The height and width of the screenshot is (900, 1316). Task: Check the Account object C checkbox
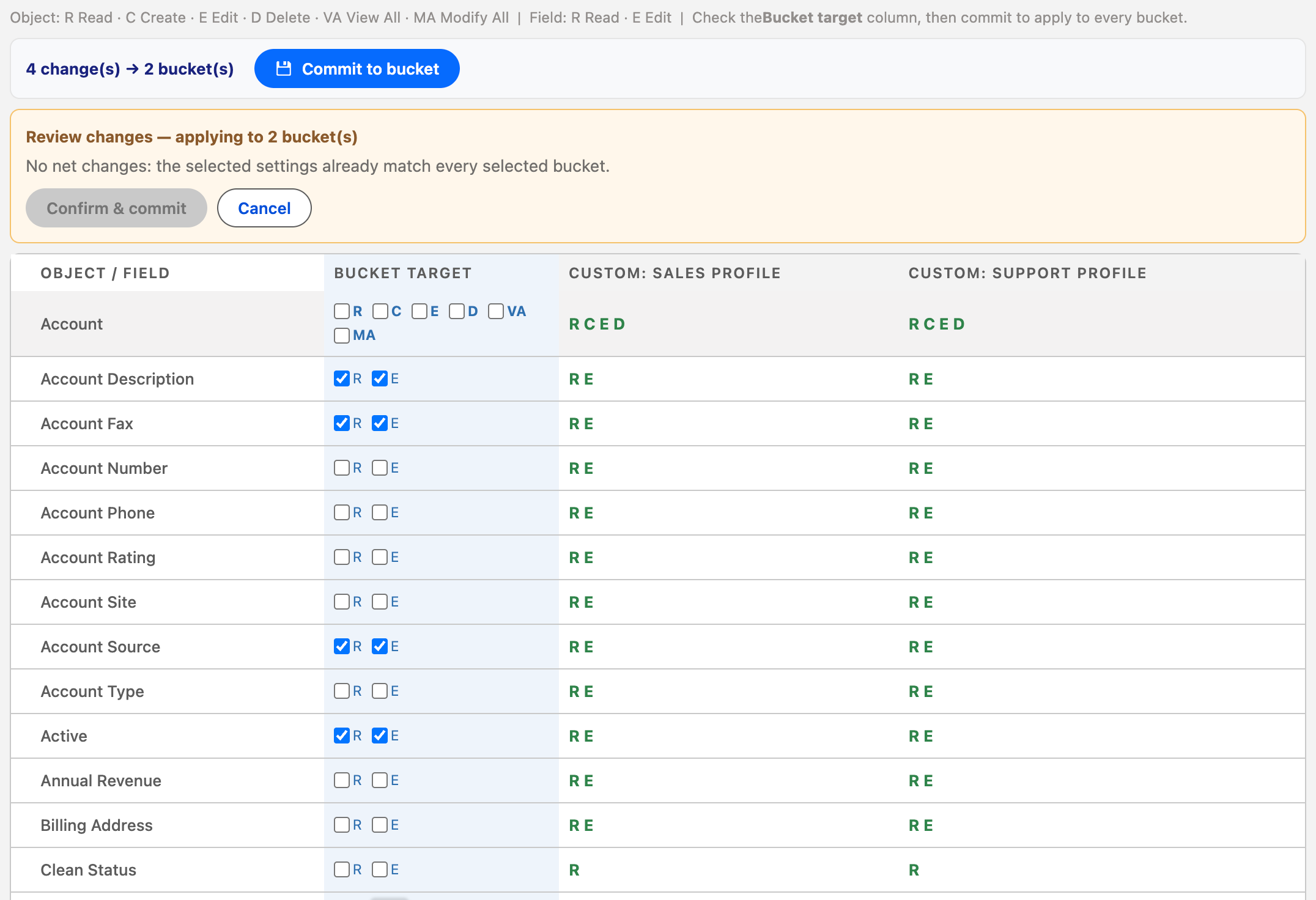click(x=380, y=311)
